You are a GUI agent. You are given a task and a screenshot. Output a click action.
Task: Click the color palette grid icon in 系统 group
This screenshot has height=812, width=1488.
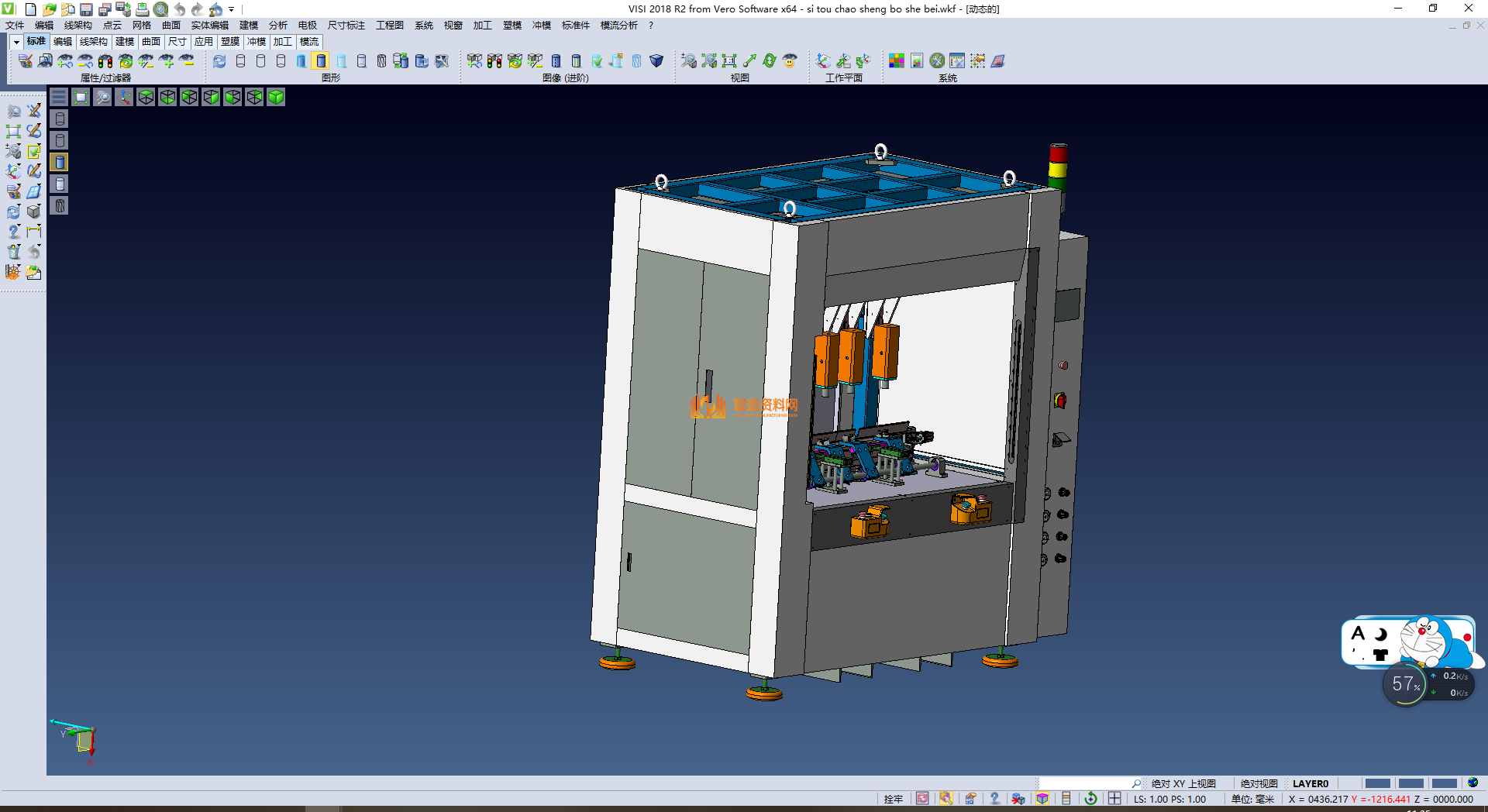(x=897, y=60)
